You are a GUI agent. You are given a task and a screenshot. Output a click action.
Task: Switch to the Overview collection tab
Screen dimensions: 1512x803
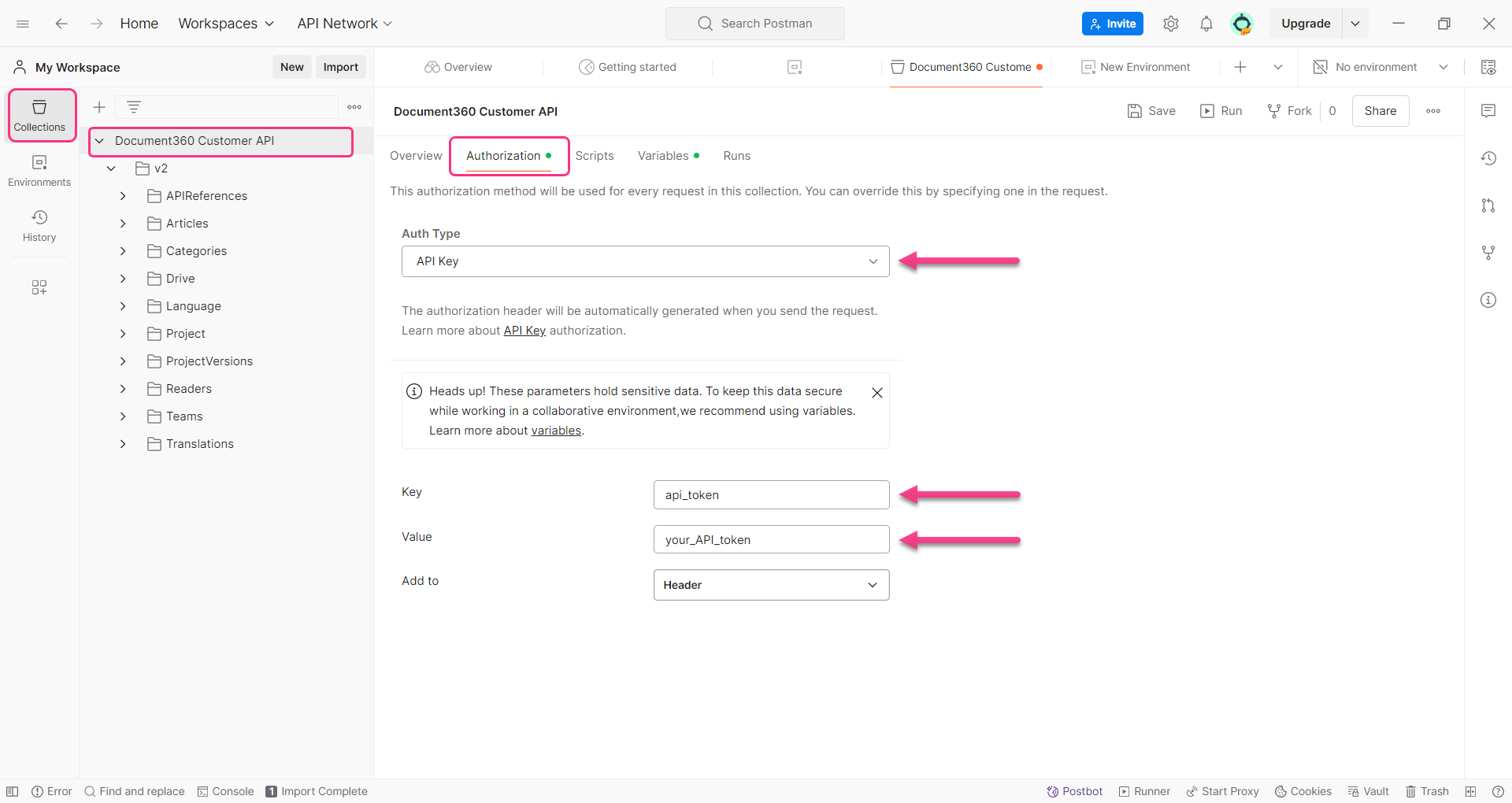416,156
